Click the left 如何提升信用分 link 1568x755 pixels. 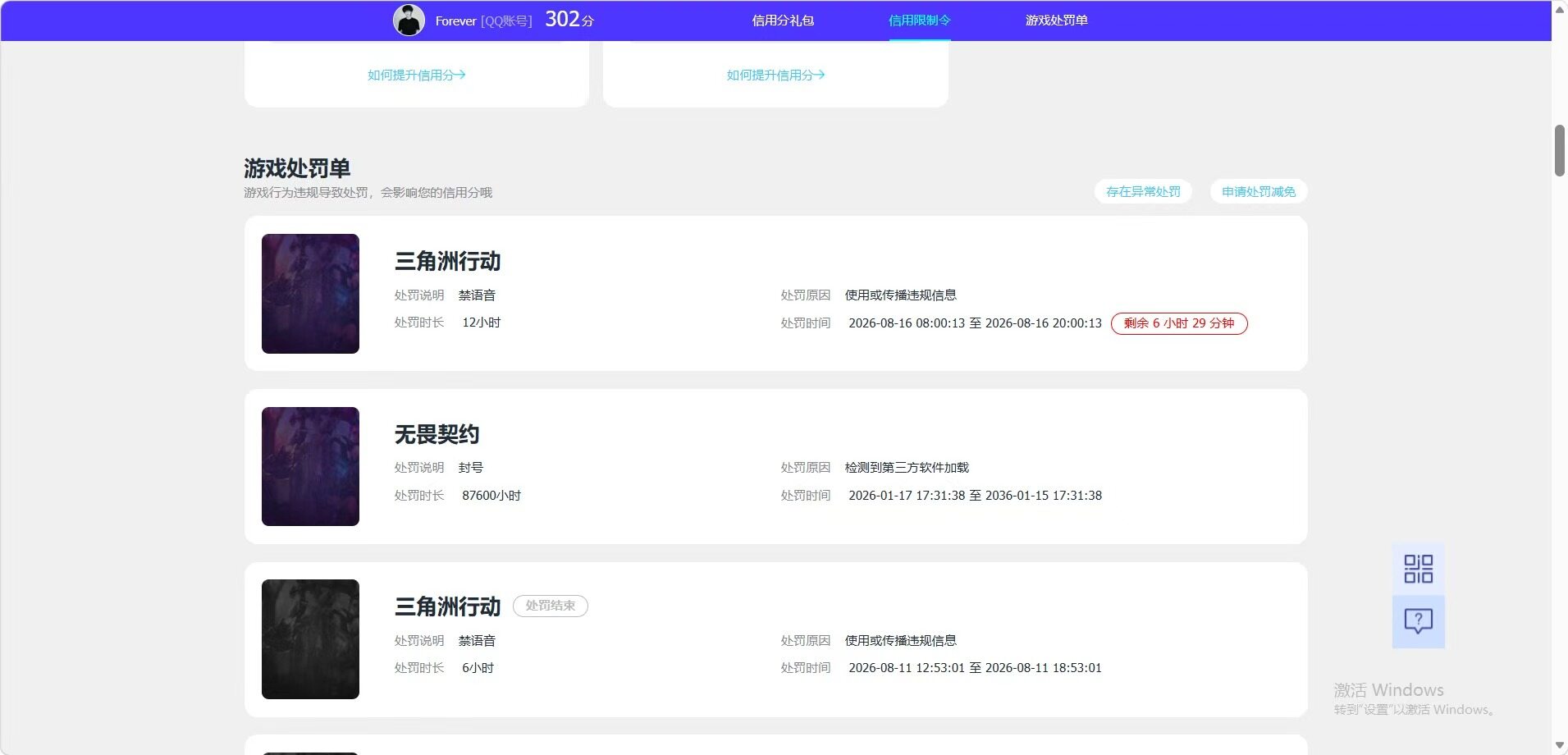[417, 75]
